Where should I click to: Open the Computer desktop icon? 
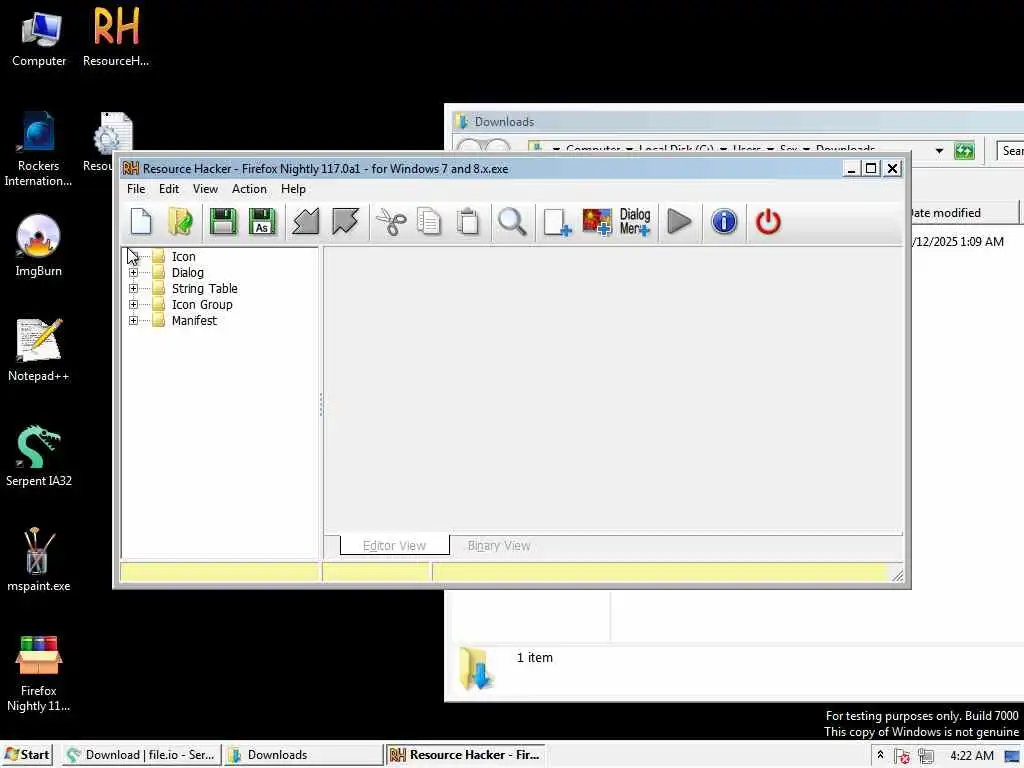click(39, 39)
